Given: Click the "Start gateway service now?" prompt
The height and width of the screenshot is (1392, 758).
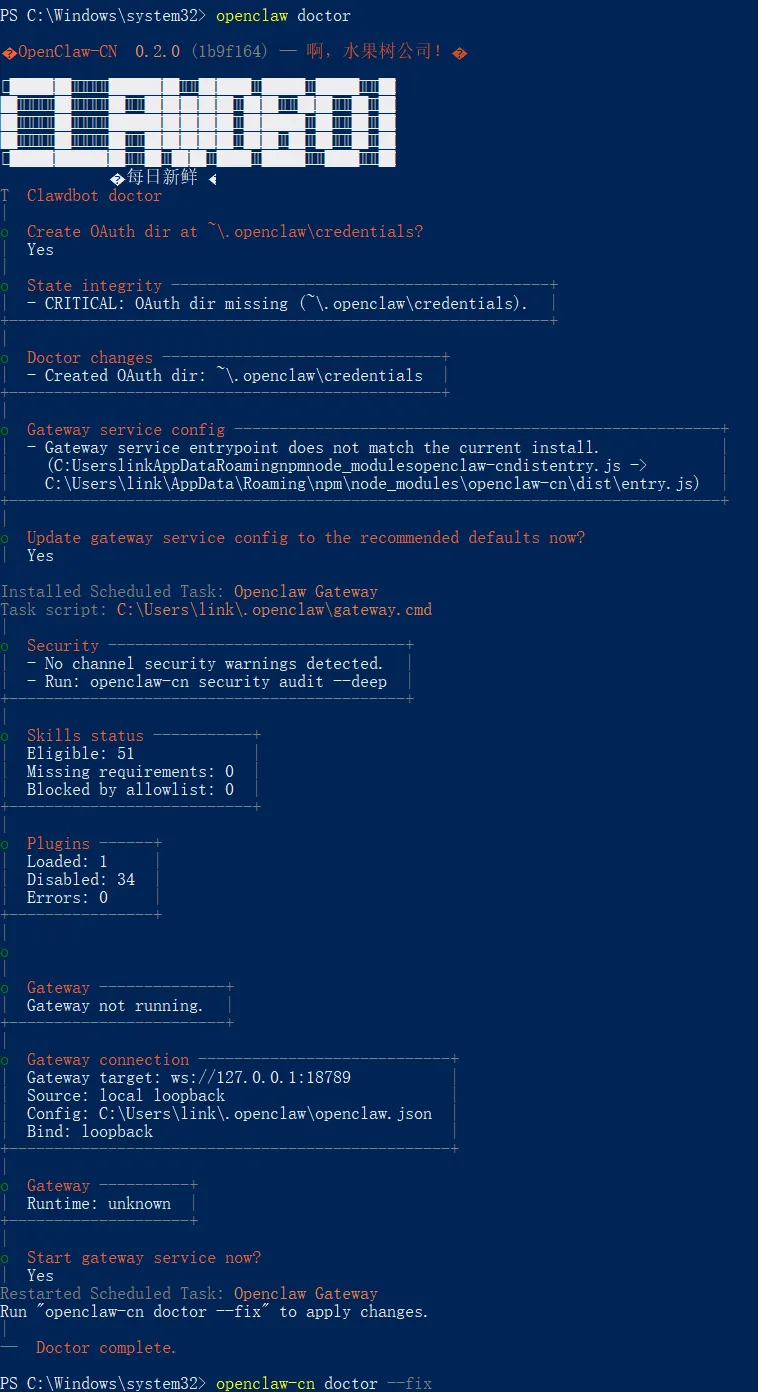Looking at the screenshot, I should point(143,1258).
